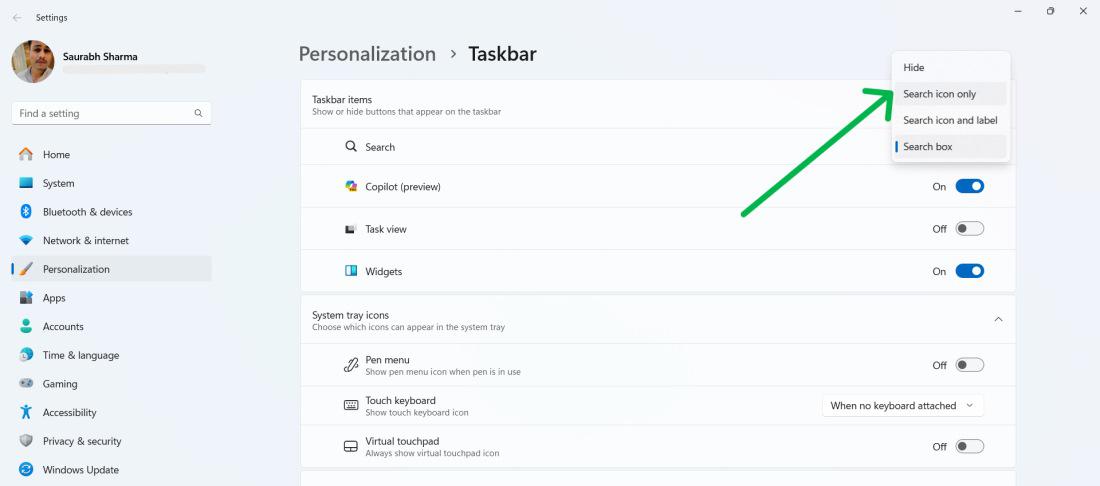Open the Home settings page
Viewport: 1100px width, 486px height.
tap(56, 155)
